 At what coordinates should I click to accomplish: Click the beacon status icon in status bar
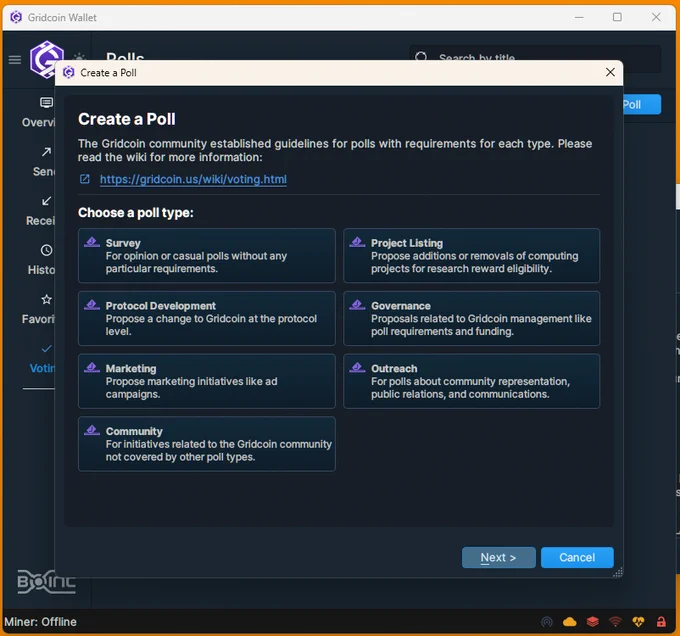(547, 622)
